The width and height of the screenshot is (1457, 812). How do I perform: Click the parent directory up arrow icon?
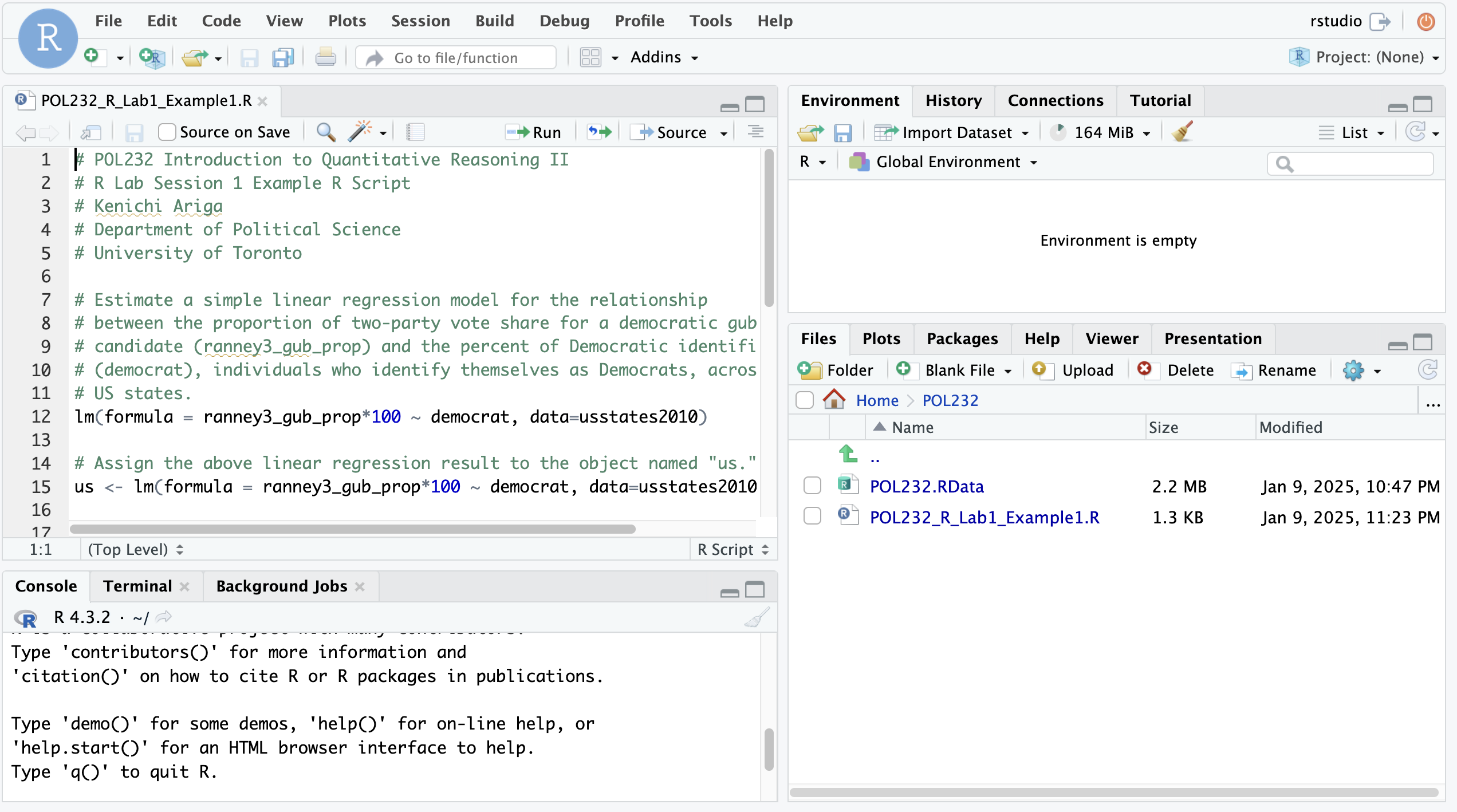[x=848, y=455]
